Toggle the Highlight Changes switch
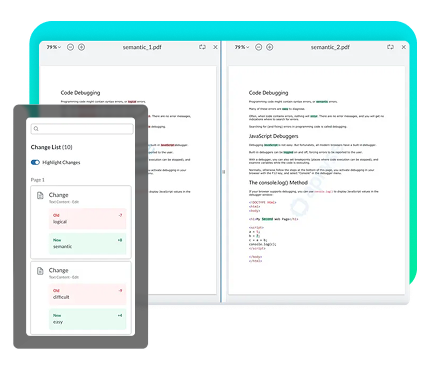 point(35,162)
